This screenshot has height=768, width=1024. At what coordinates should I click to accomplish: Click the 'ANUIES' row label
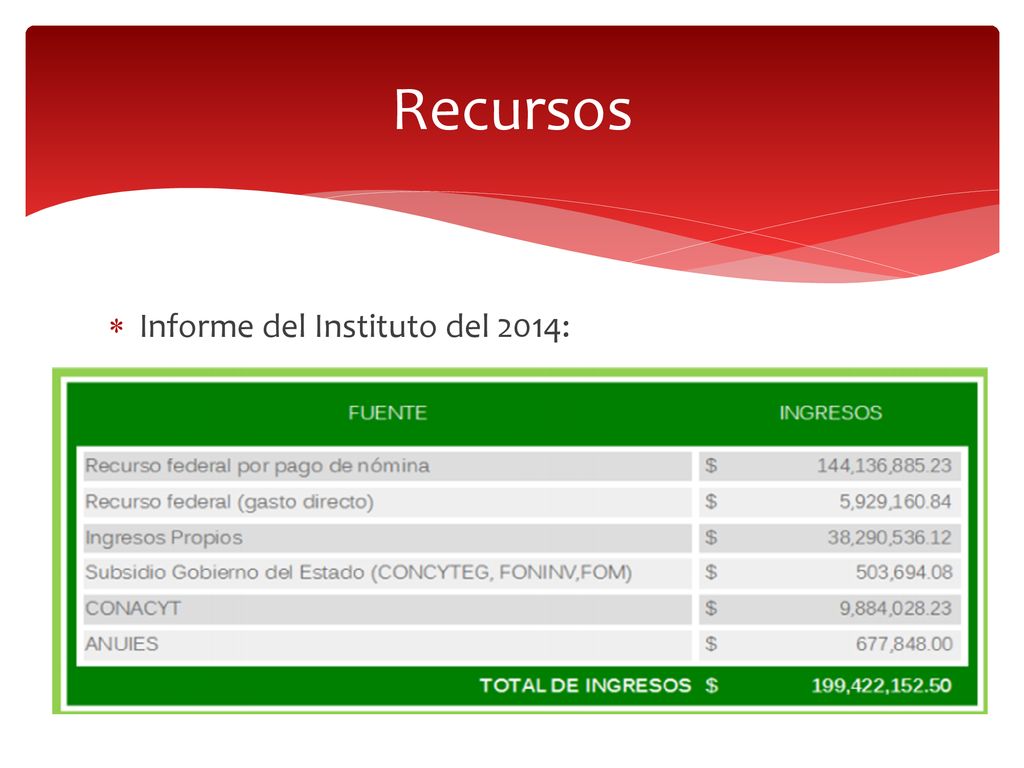[121, 644]
